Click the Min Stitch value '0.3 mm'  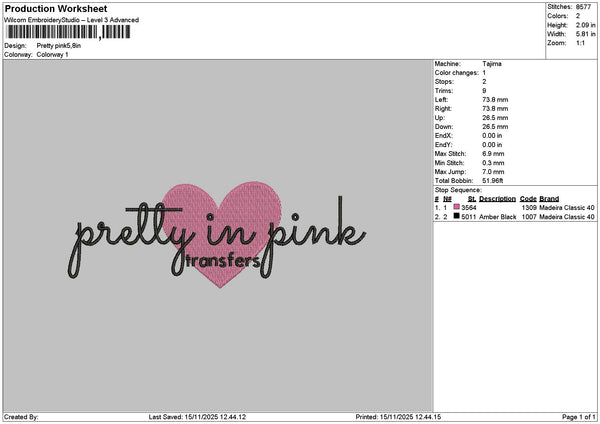coord(493,163)
